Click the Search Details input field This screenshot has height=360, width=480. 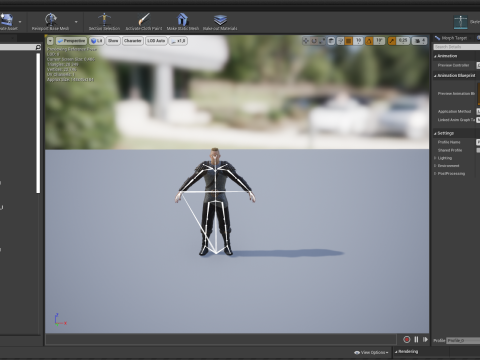pos(457,47)
